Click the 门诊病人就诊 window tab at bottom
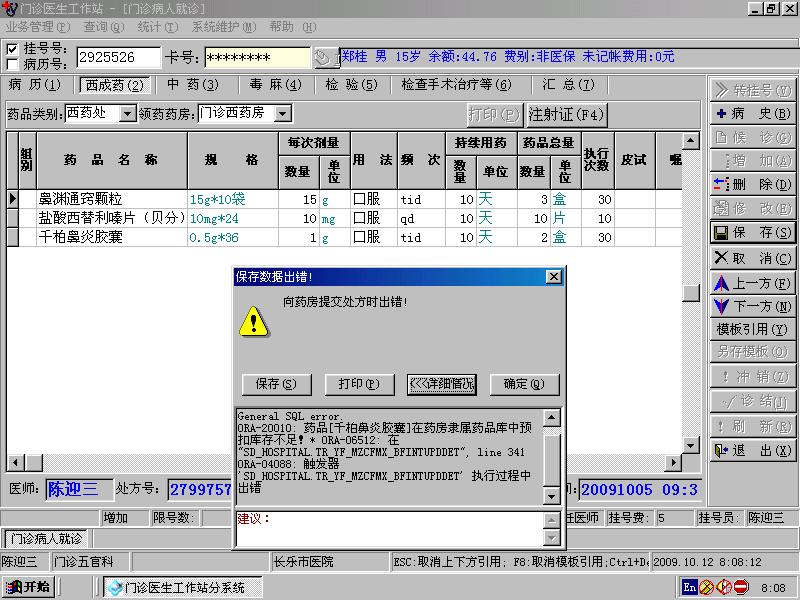800x600 pixels. [46, 539]
